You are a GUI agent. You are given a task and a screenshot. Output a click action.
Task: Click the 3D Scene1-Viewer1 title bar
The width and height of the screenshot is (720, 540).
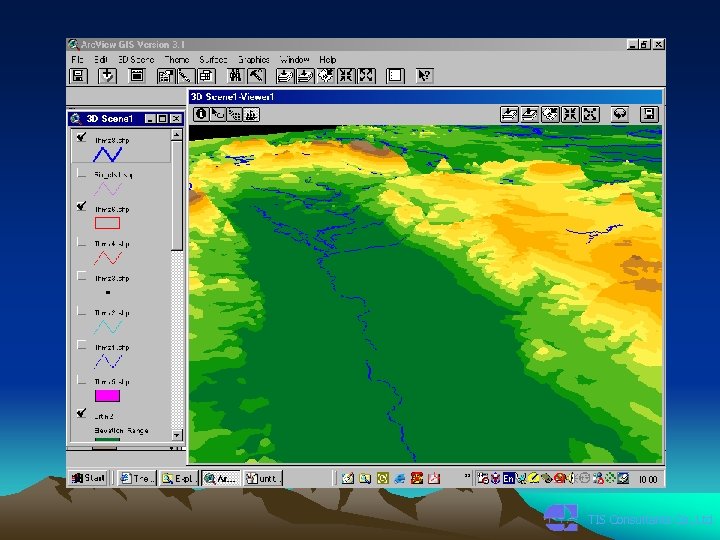click(x=425, y=97)
